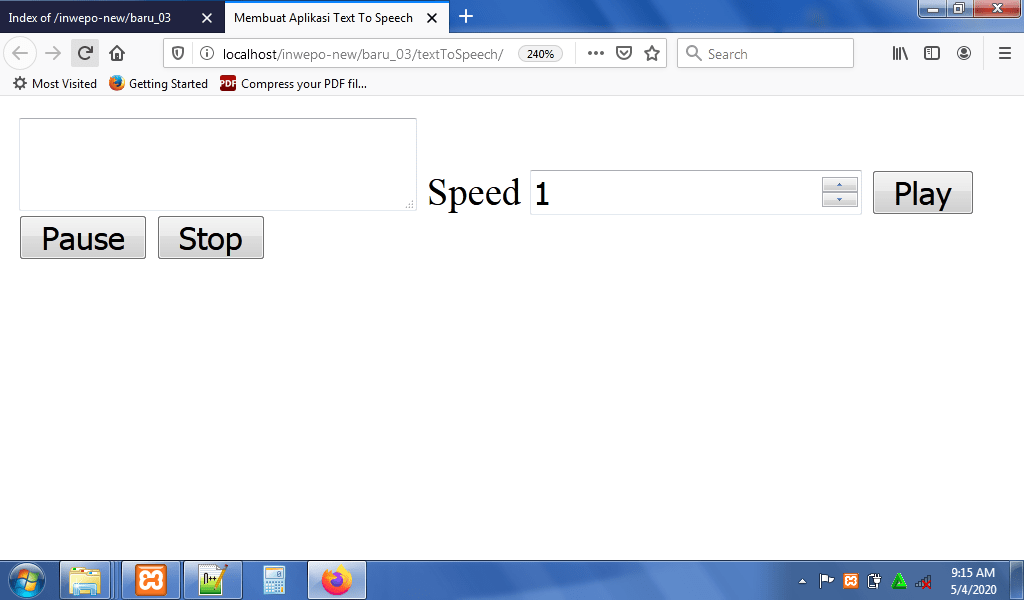Open the Getting Started bookmark
This screenshot has height=600, width=1024.
click(159, 84)
